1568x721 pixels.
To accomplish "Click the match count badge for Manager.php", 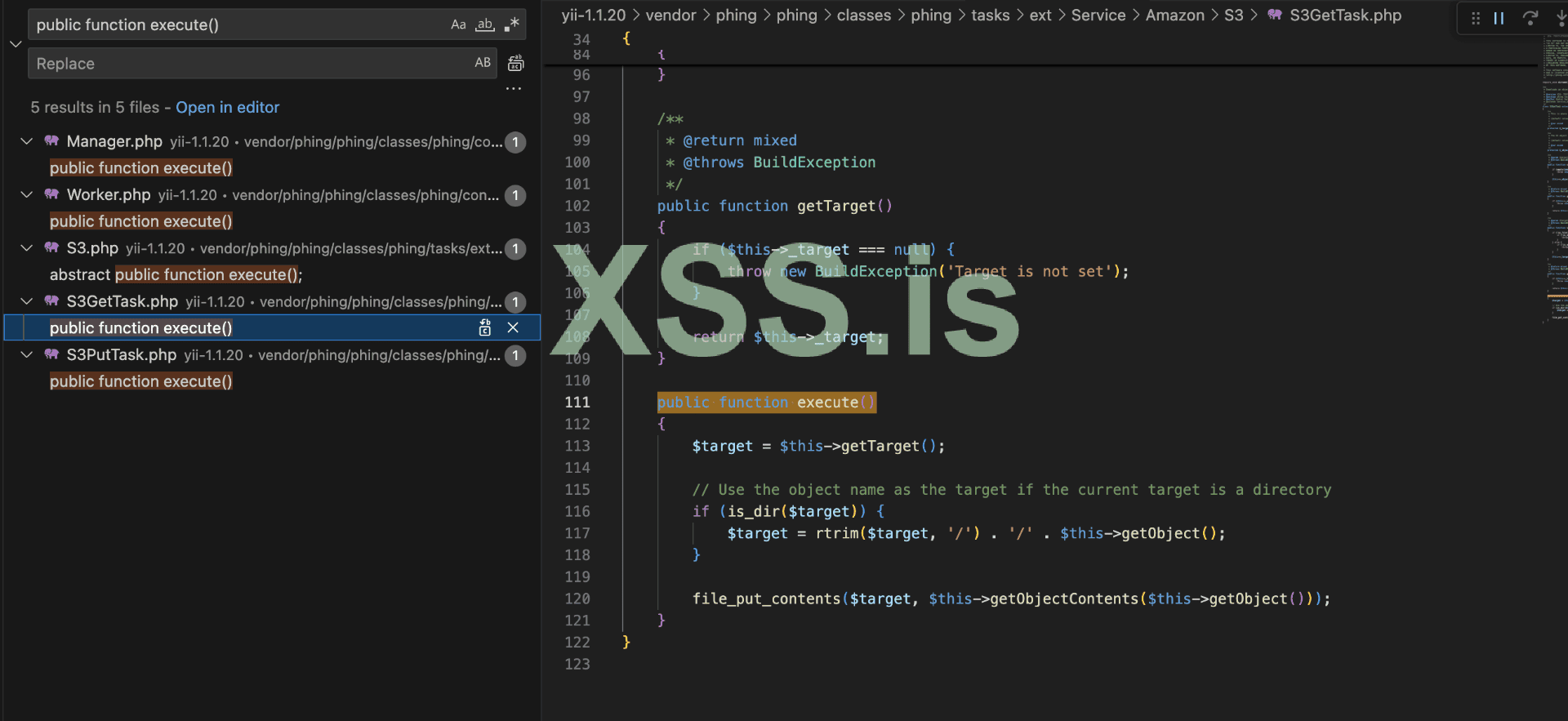I will pos(515,142).
